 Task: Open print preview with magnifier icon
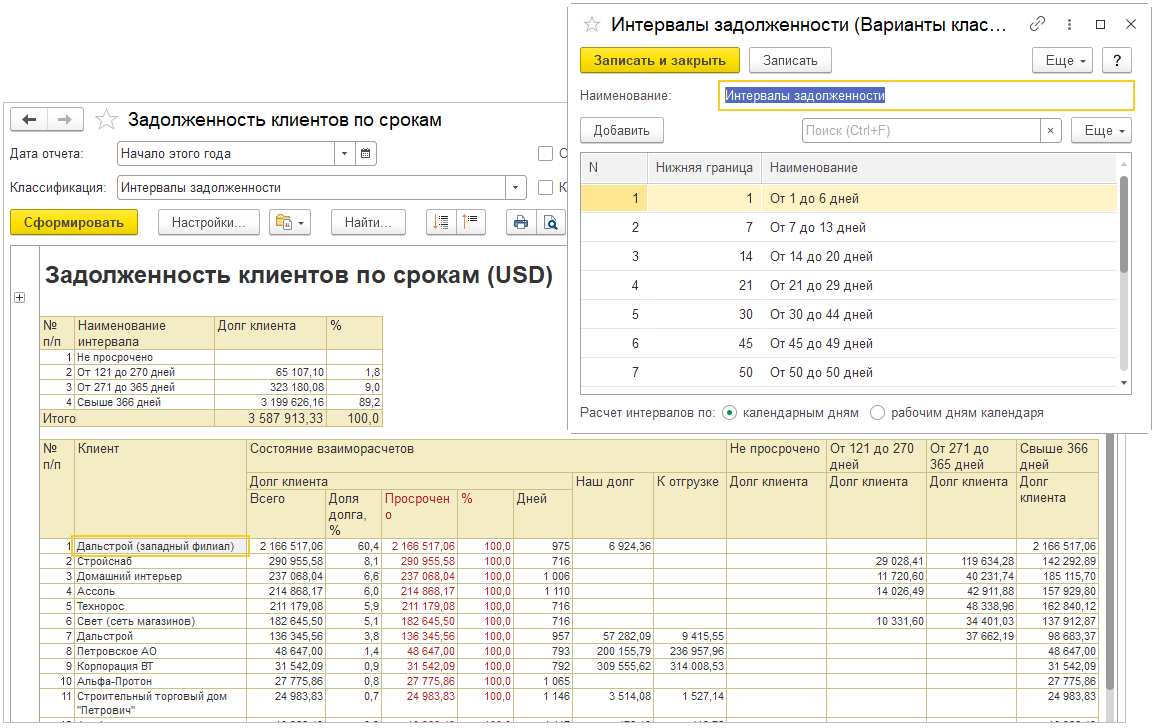pyautogui.click(x=550, y=222)
